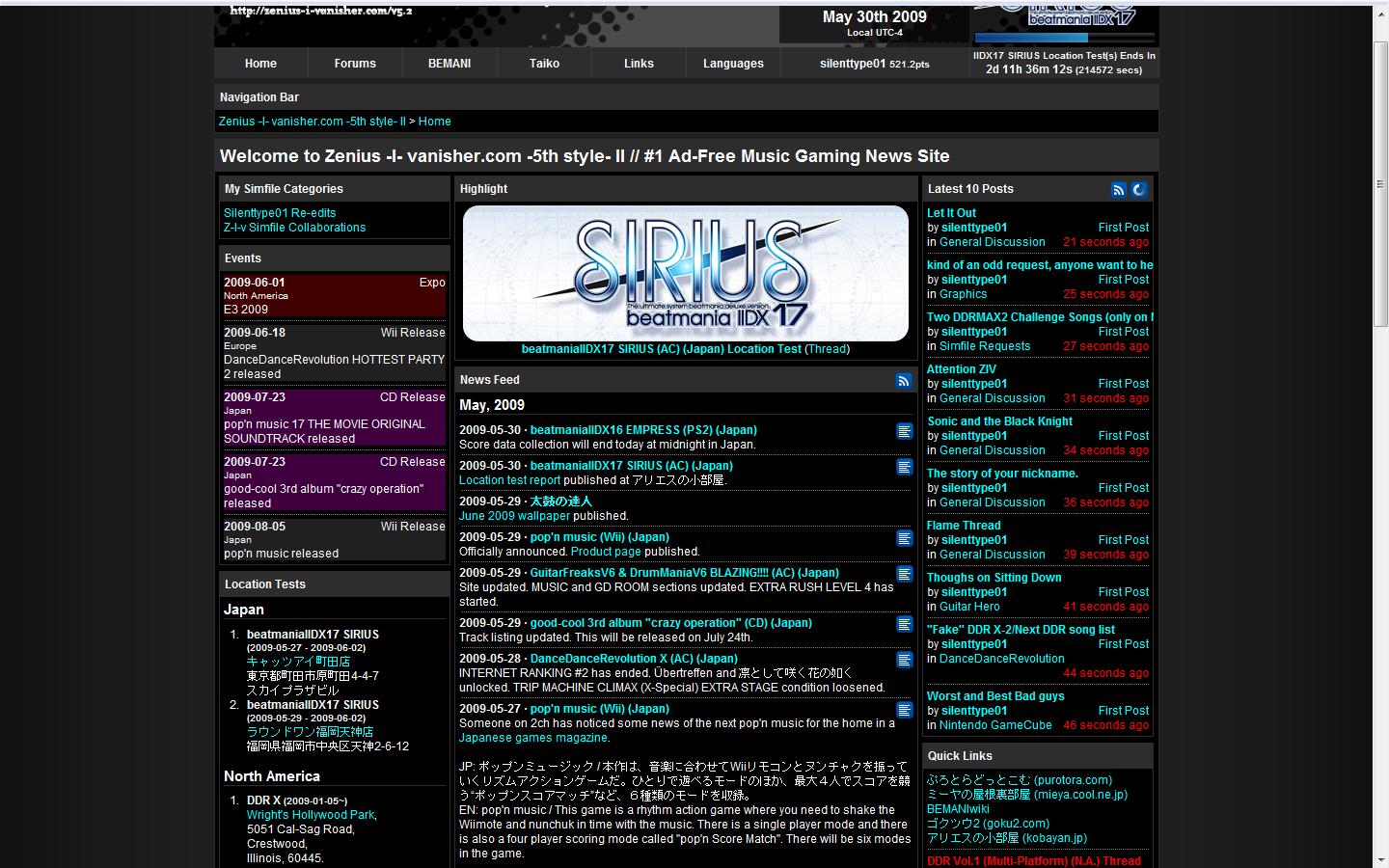Open the Nintendo GameCube forum link
The image size is (1389, 868).
[x=995, y=725]
